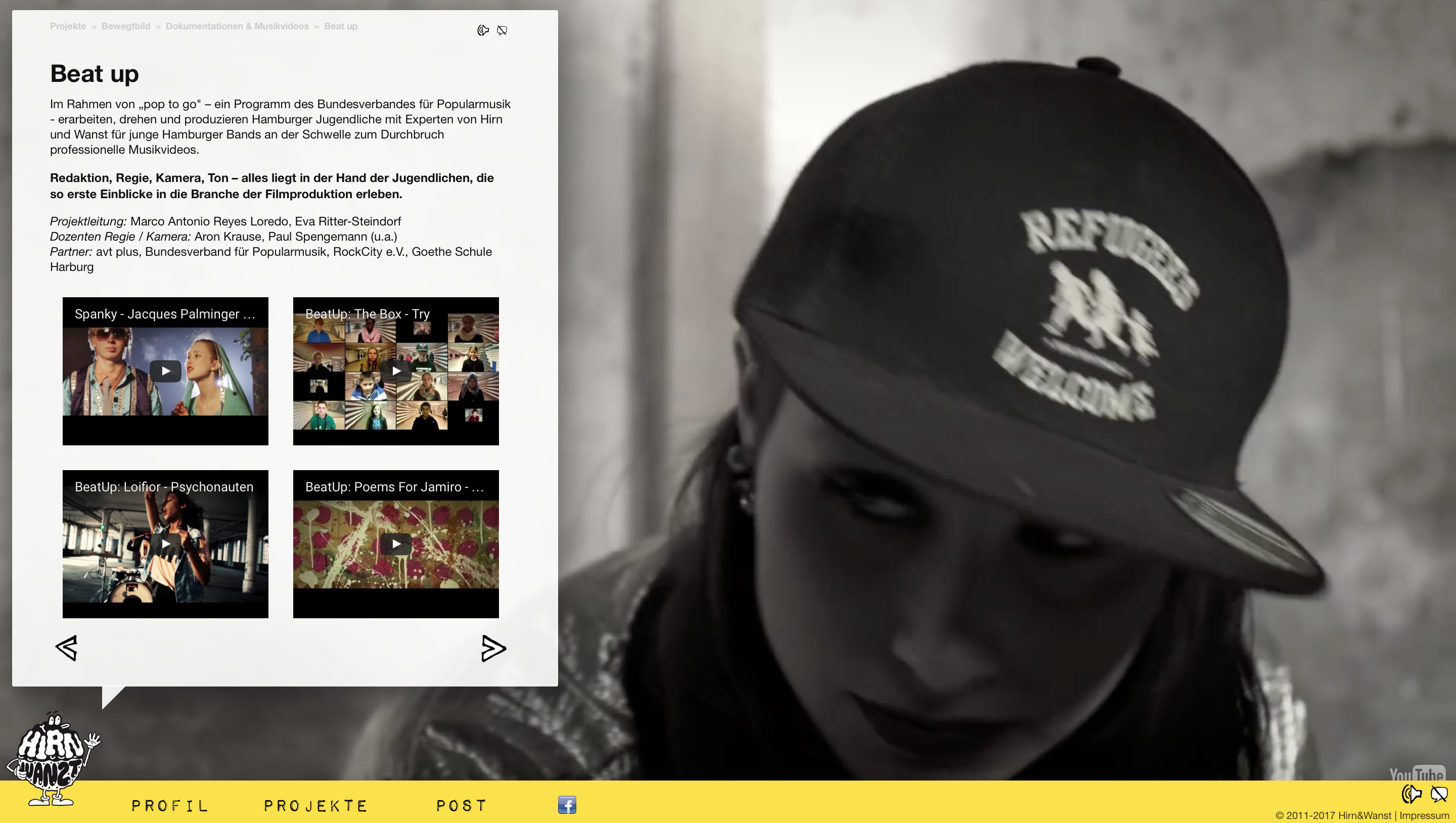Go to next project with right arrow

point(493,648)
